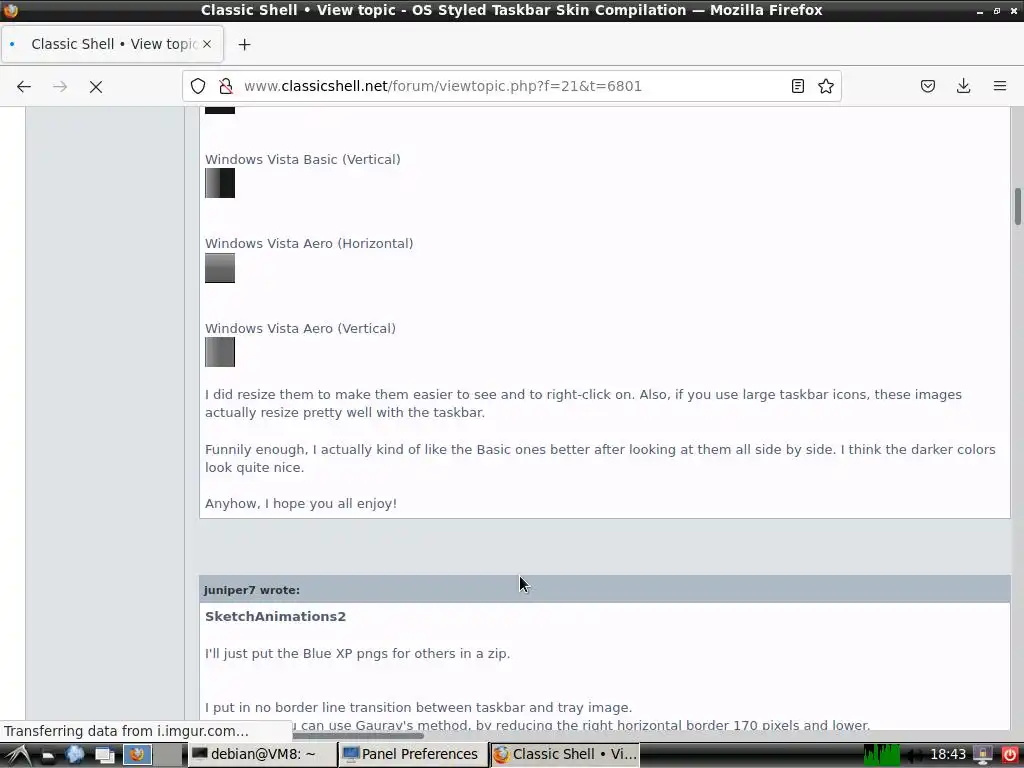This screenshot has height=768, width=1024.
Task: Click the insecure connection lock icon
Action: 225,86
